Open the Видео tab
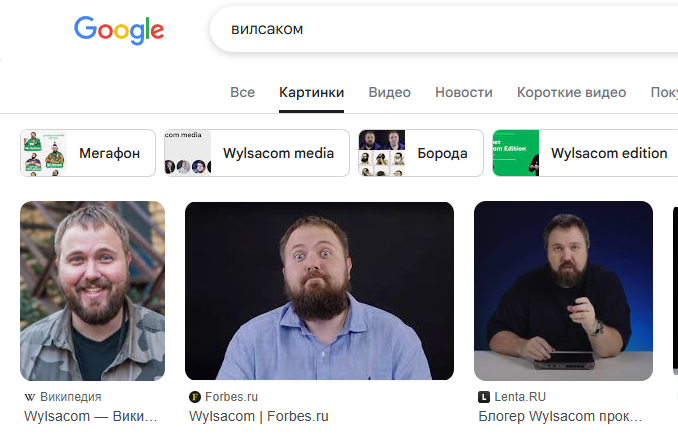 tap(390, 93)
